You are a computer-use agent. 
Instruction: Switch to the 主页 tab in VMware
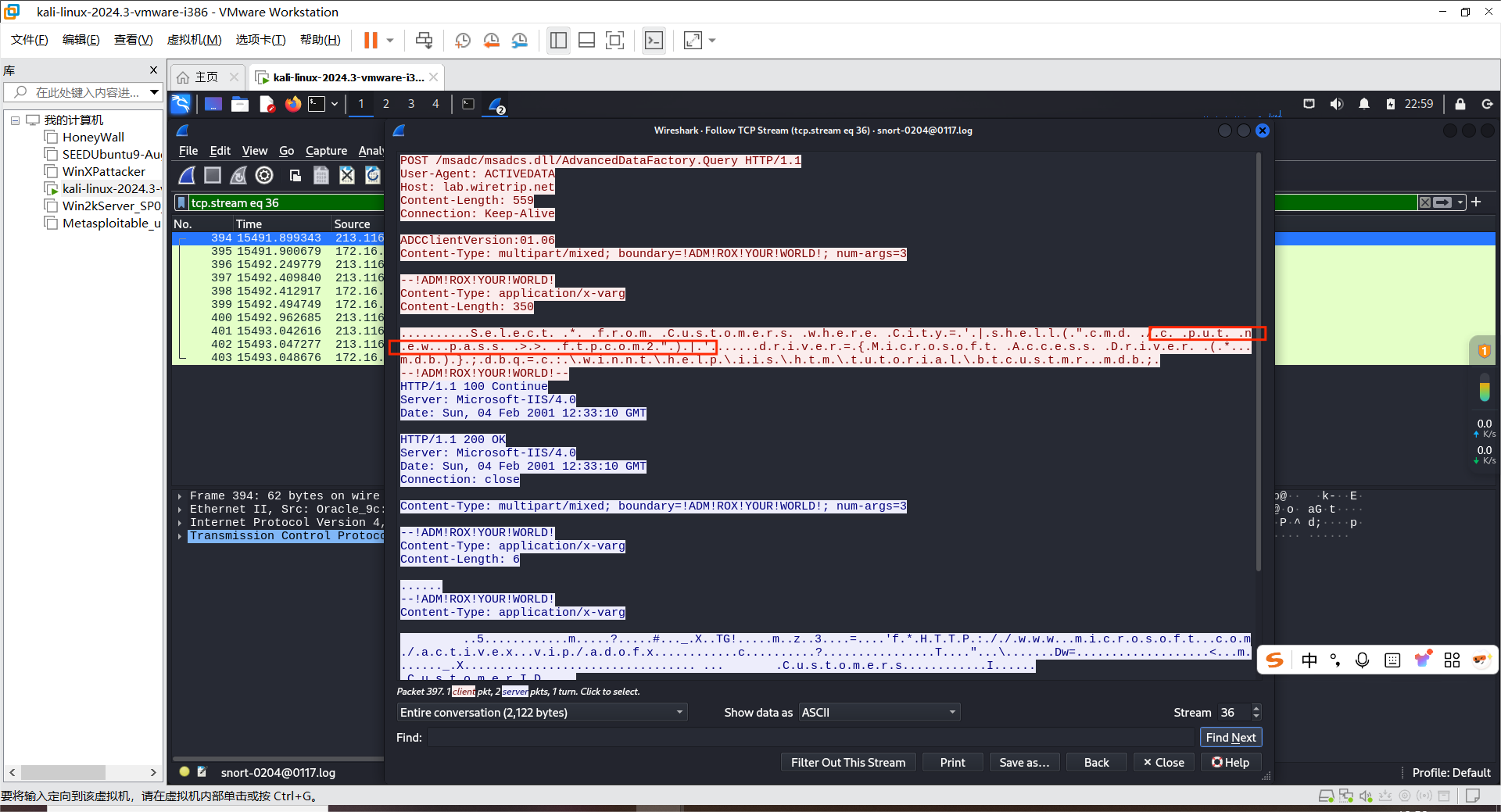[207, 77]
